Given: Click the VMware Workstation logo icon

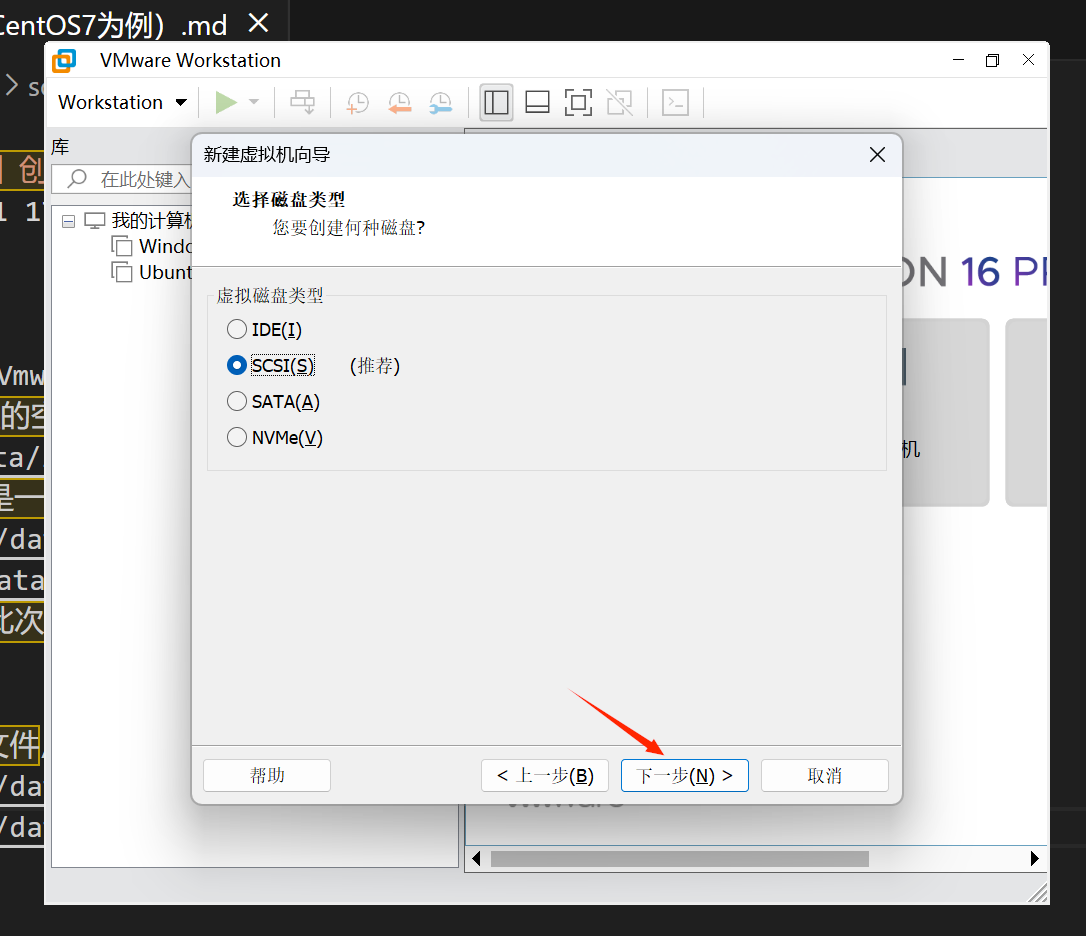Looking at the screenshot, I should point(64,61).
